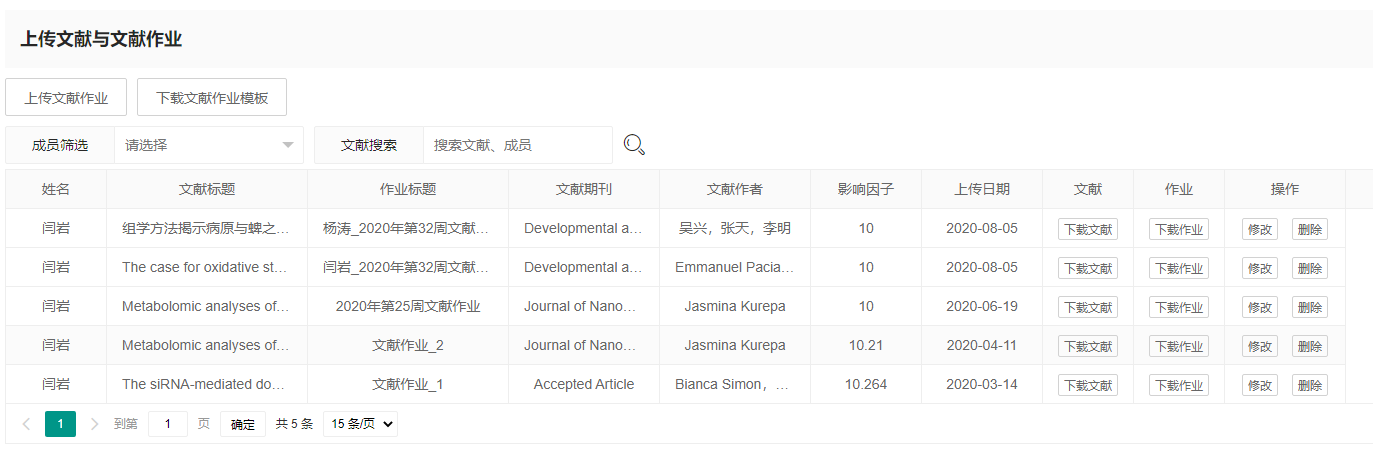The height and width of the screenshot is (459, 1373).
Task: Click the 文献期刊 column header
Action: 584,189
